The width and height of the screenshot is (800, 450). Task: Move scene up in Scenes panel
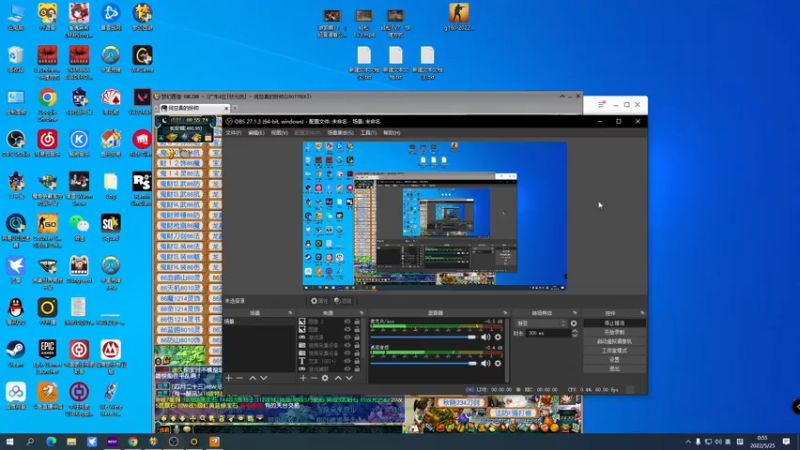[253, 378]
